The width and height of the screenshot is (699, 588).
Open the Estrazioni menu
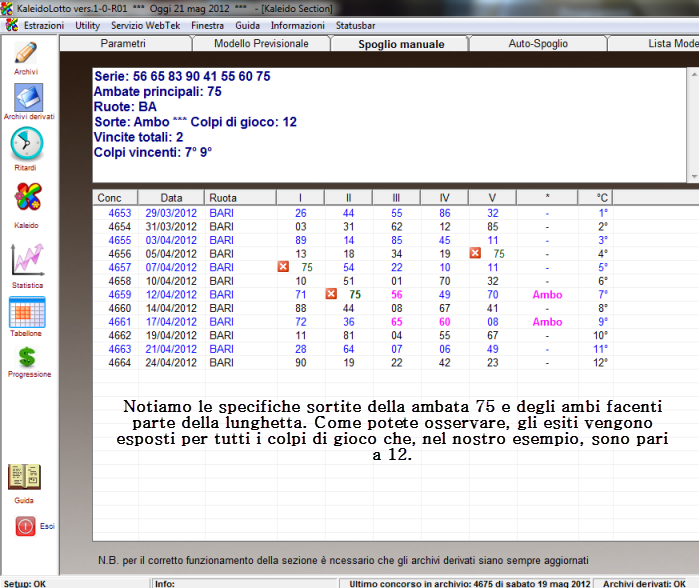43,24
